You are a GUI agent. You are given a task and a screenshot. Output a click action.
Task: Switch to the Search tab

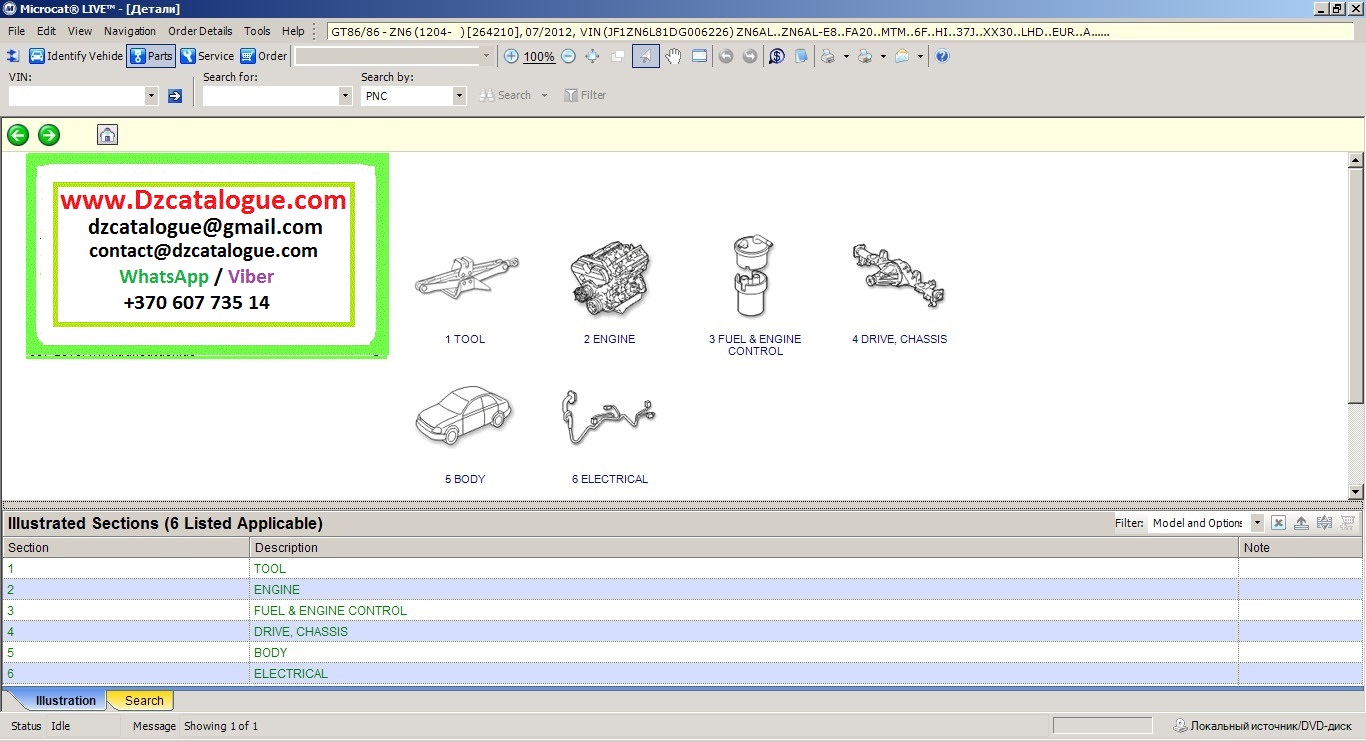(143, 701)
